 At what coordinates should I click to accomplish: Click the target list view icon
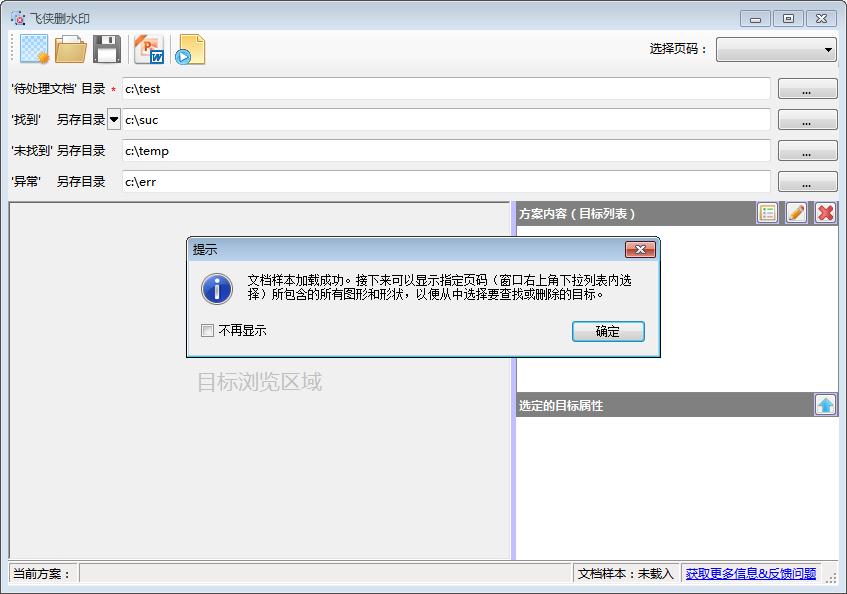pos(767,212)
